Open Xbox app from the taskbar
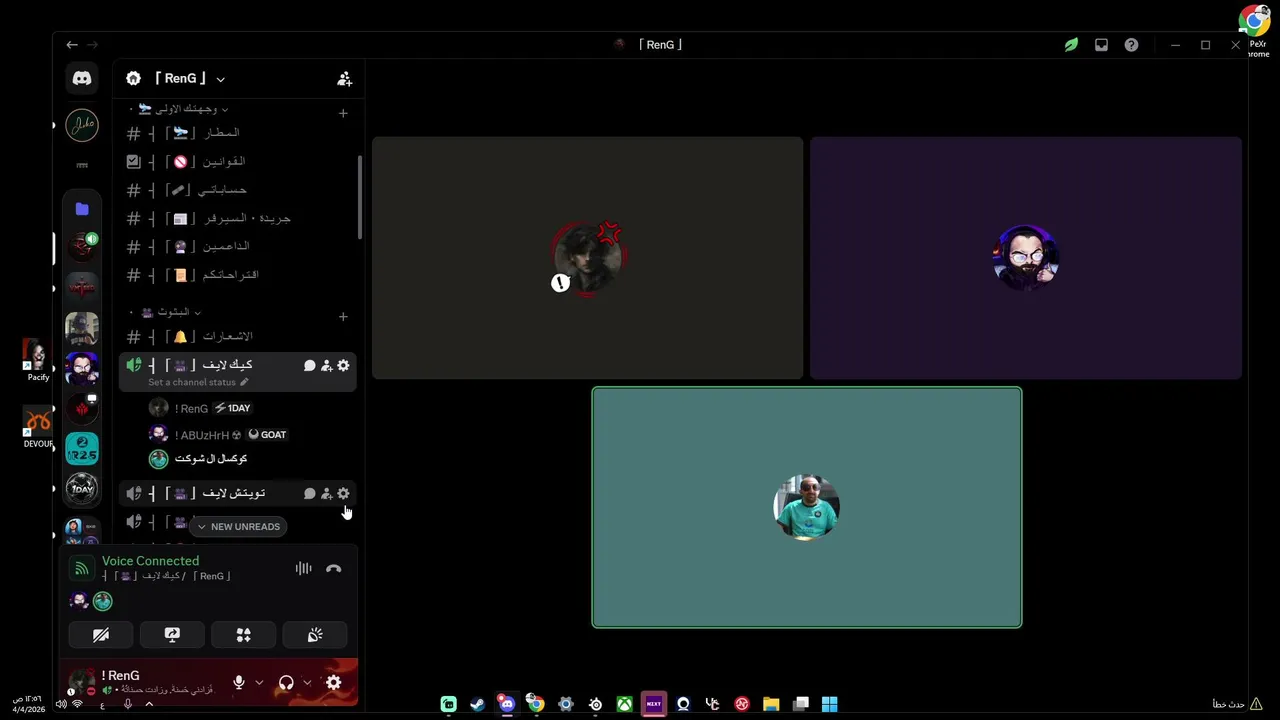This screenshot has height=720, width=1280. (624, 704)
